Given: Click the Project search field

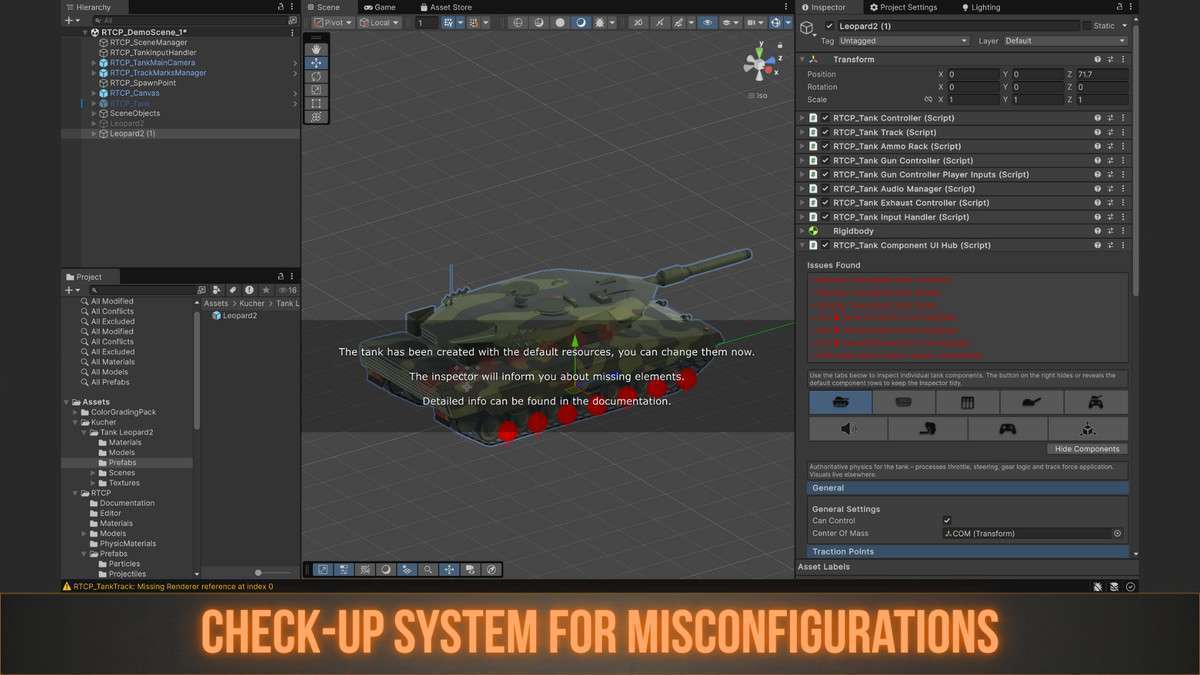Looking at the screenshot, I should (141, 290).
